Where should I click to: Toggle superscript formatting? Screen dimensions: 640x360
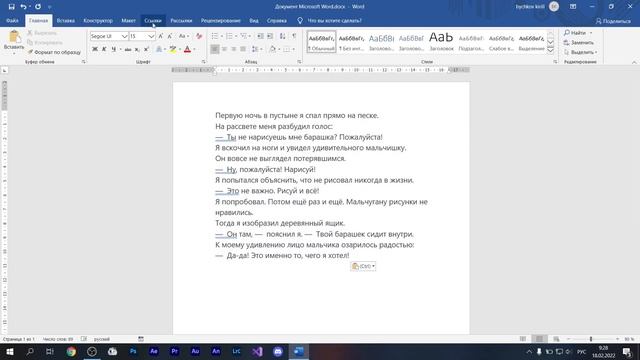pyautogui.click(x=146, y=49)
